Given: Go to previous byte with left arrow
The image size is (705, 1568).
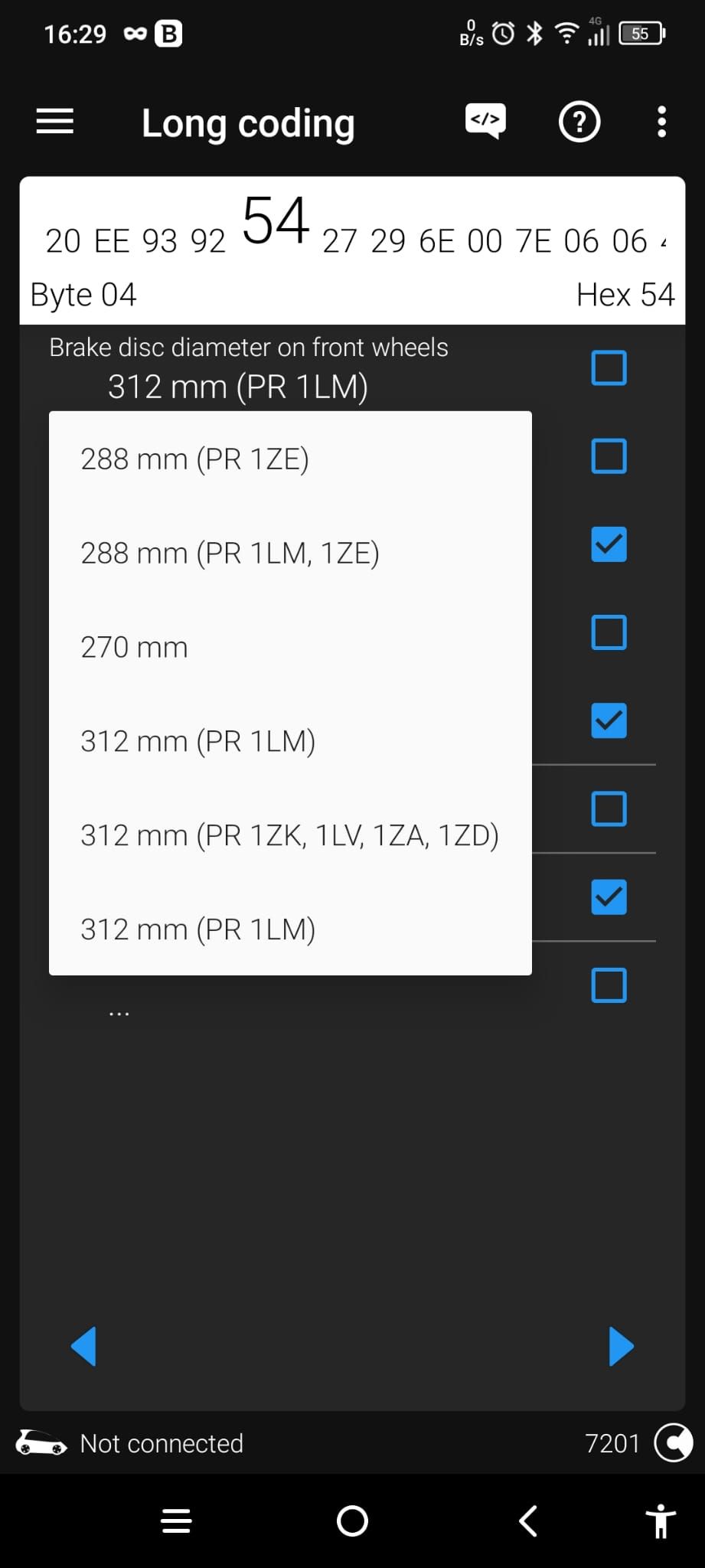Looking at the screenshot, I should pos(84,1346).
